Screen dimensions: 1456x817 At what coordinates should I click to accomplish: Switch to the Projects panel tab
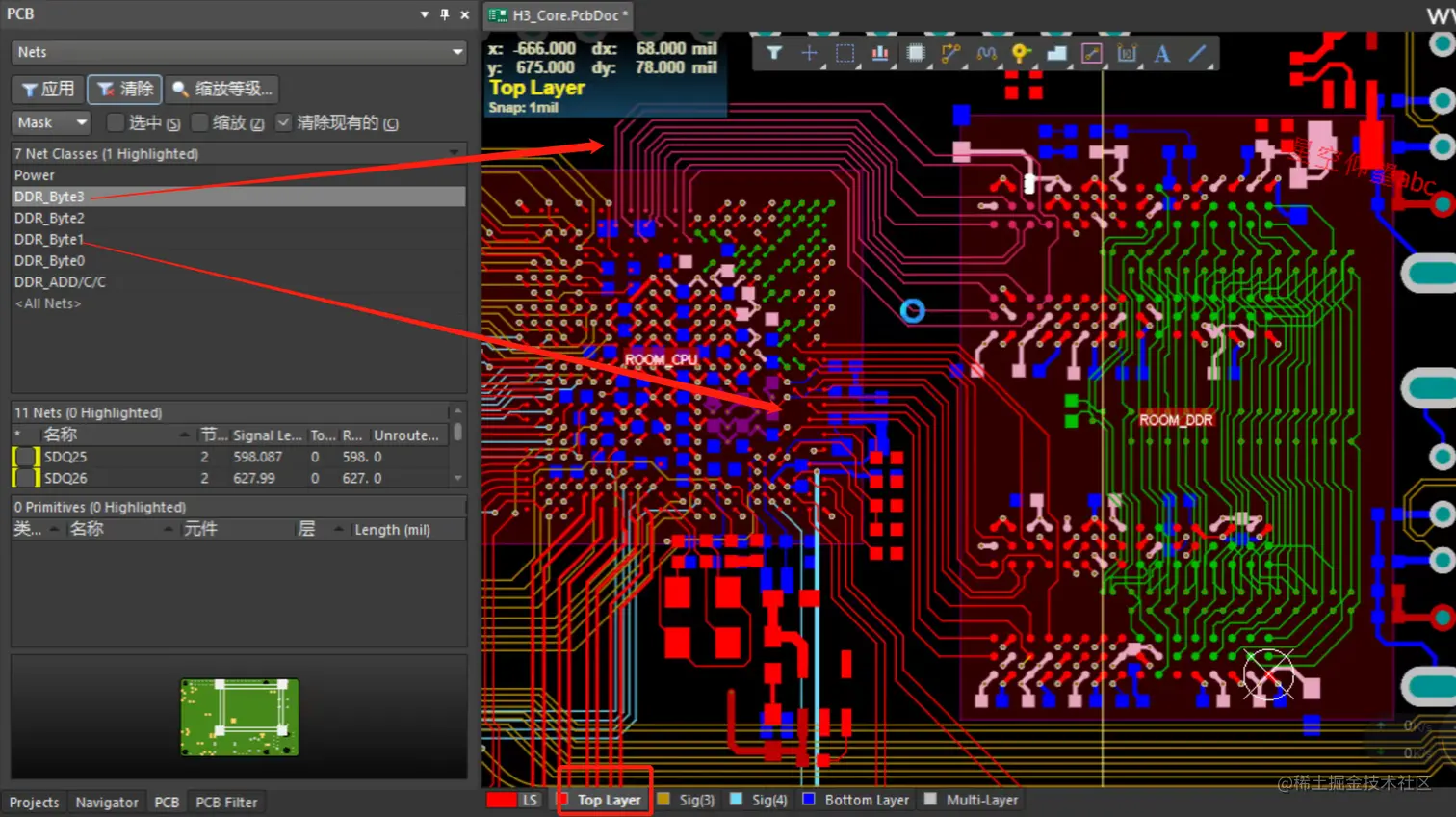click(x=34, y=802)
